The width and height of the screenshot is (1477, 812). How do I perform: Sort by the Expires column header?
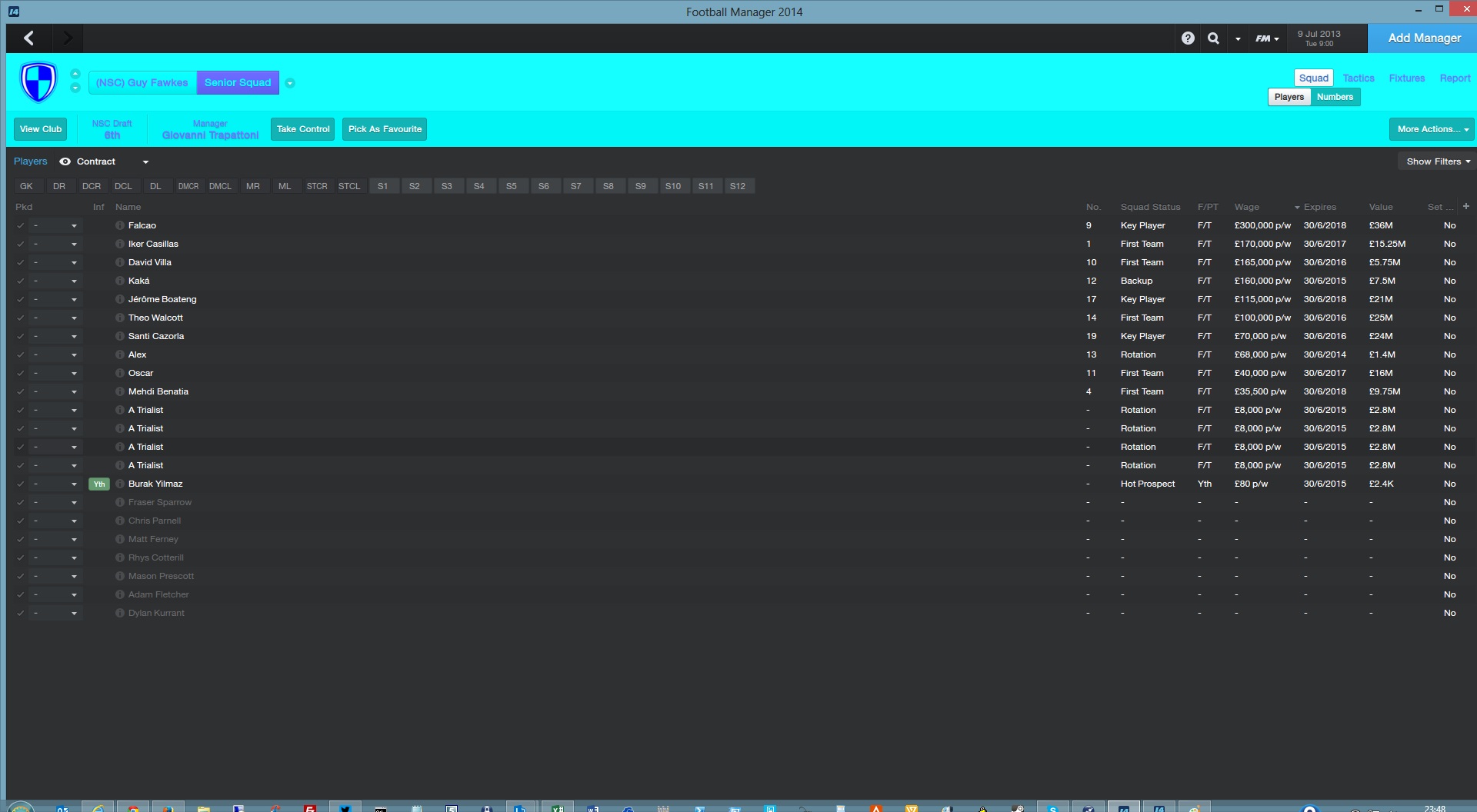[1320, 207]
